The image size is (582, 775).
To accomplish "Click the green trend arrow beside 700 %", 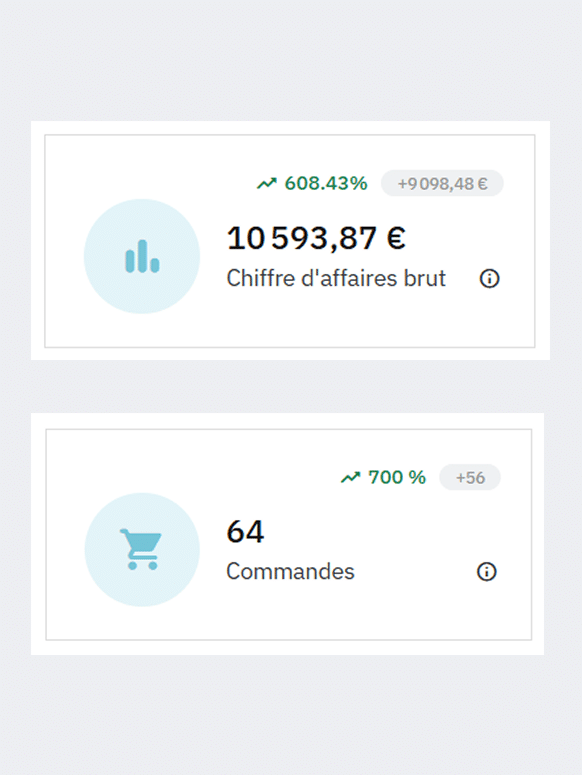I will point(351,477).
